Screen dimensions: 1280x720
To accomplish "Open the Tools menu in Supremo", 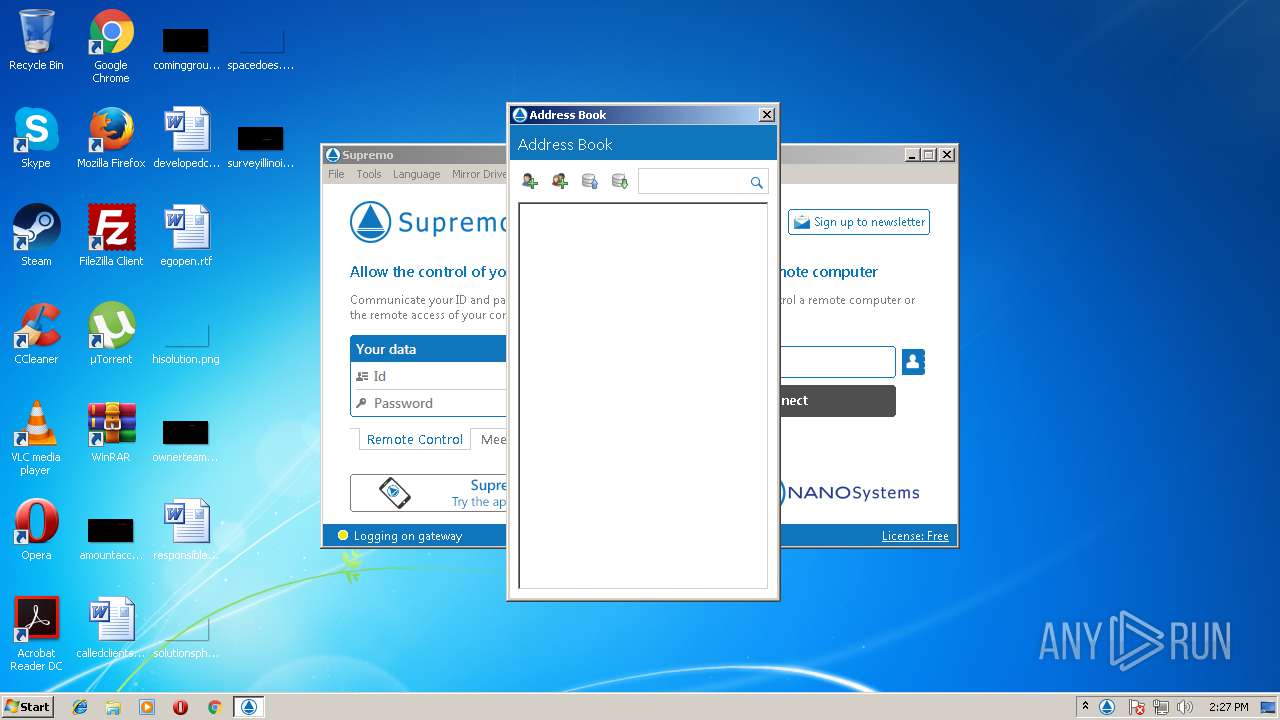I will tap(369, 174).
